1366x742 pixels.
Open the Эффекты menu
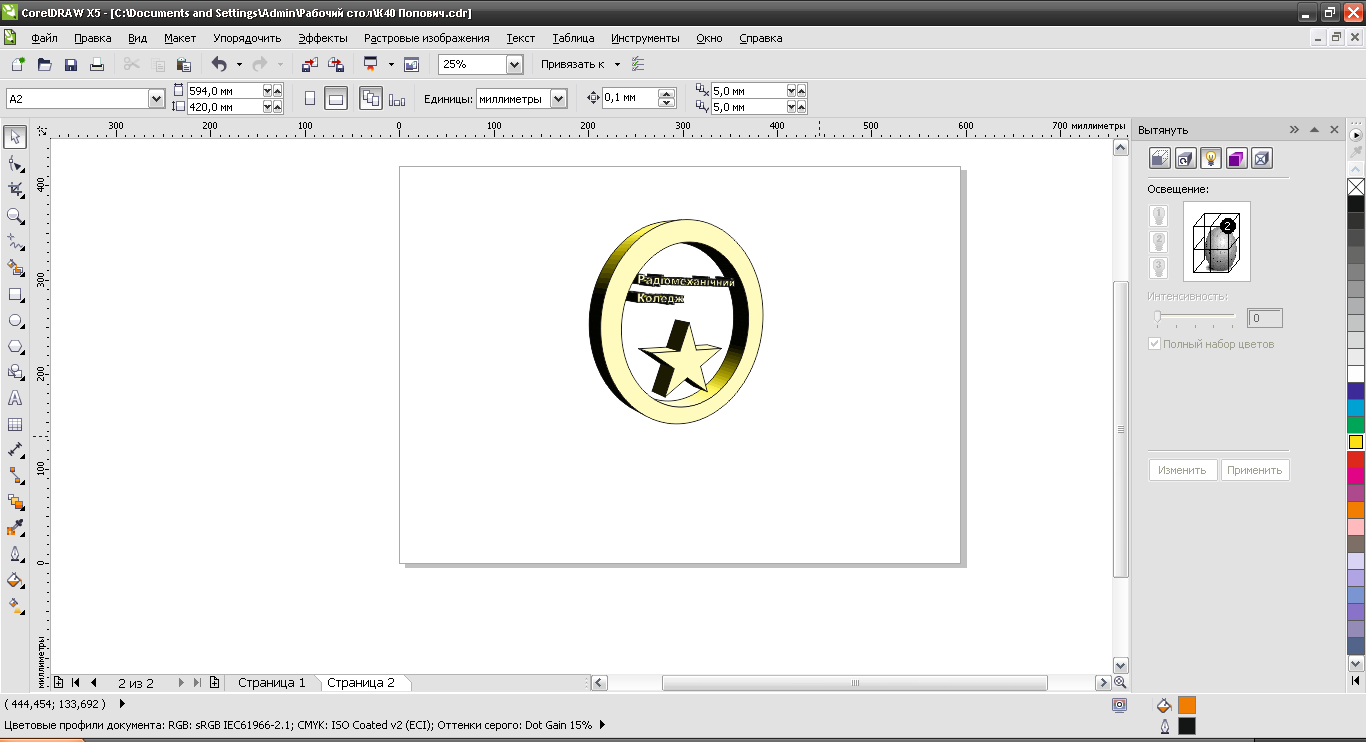tap(323, 38)
